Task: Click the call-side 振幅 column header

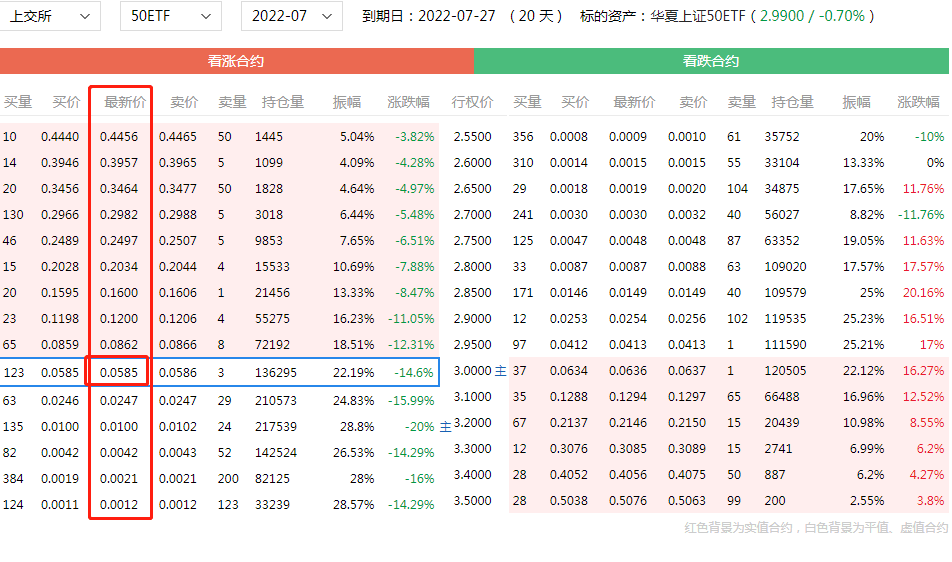Action: click(x=347, y=102)
